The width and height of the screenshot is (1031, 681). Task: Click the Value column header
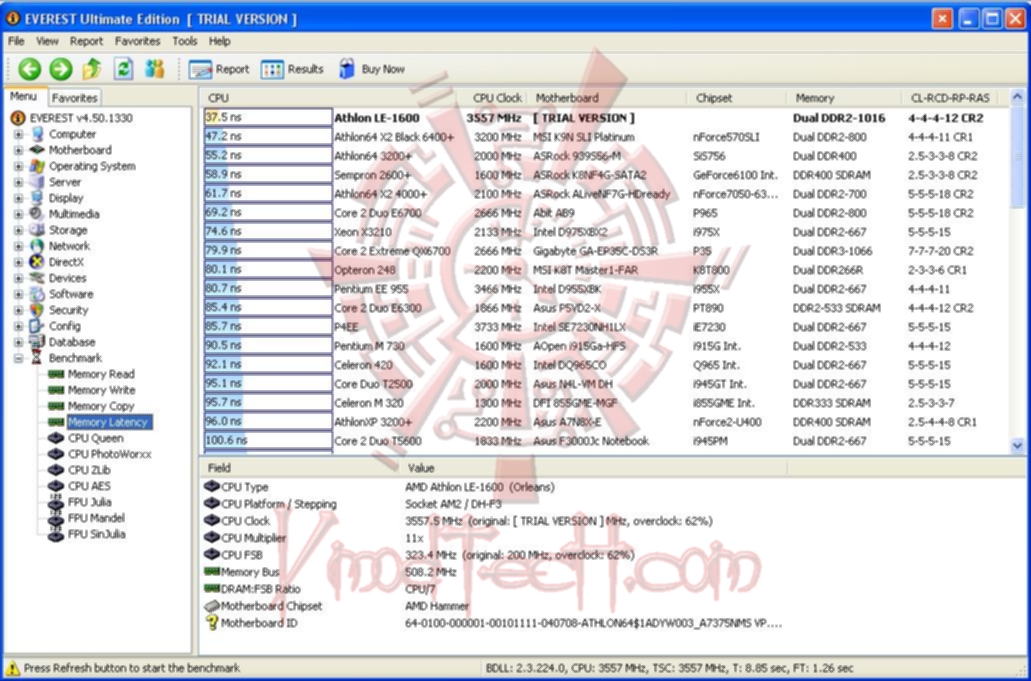coord(592,468)
